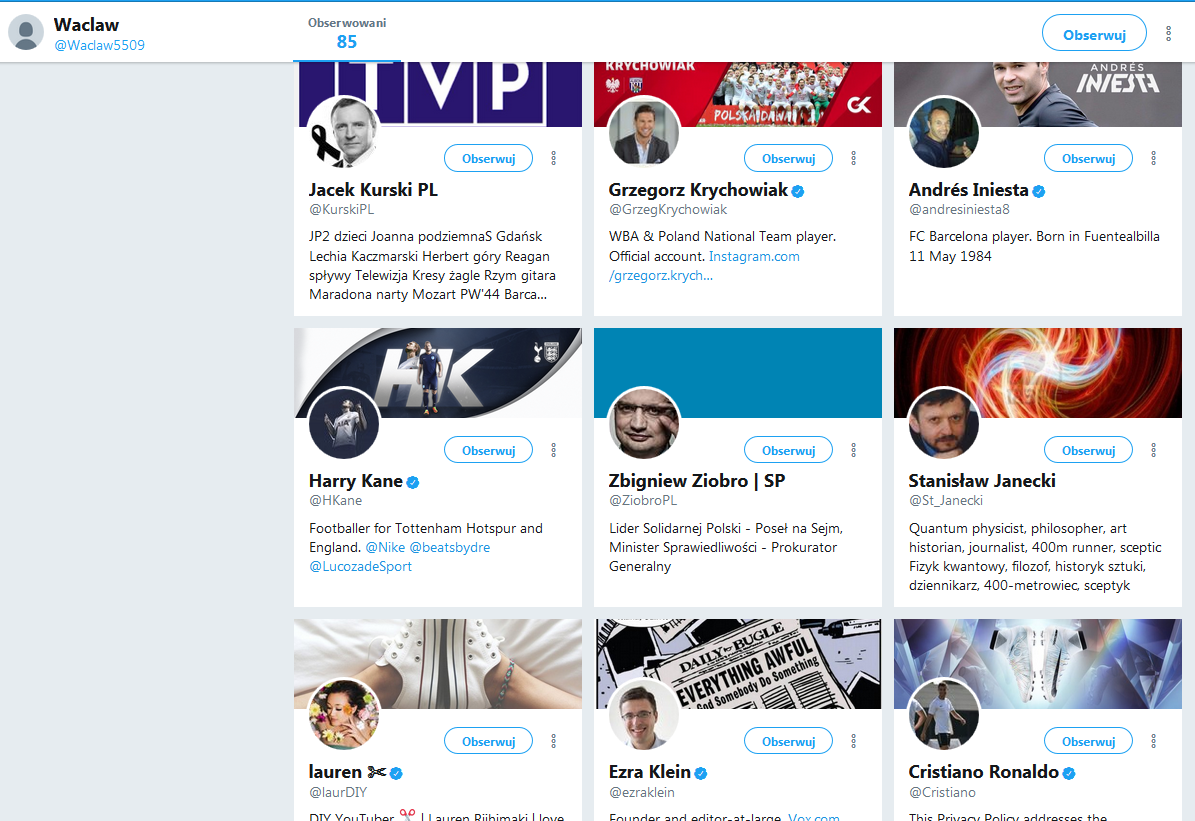
Task: Click Harry Kane's avatar image
Action: click(x=344, y=423)
